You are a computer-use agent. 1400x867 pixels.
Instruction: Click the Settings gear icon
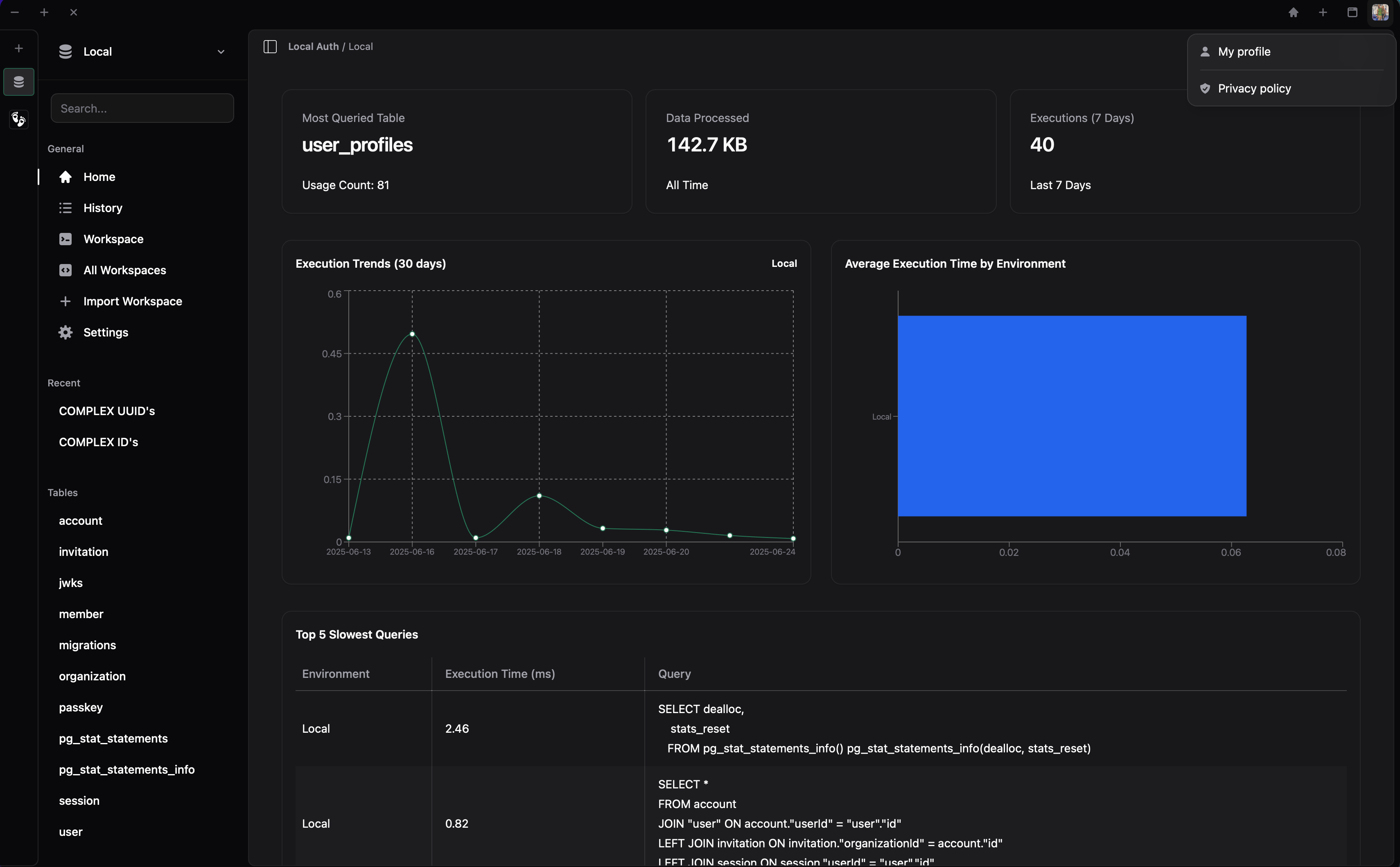pyautogui.click(x=65, y=332)
